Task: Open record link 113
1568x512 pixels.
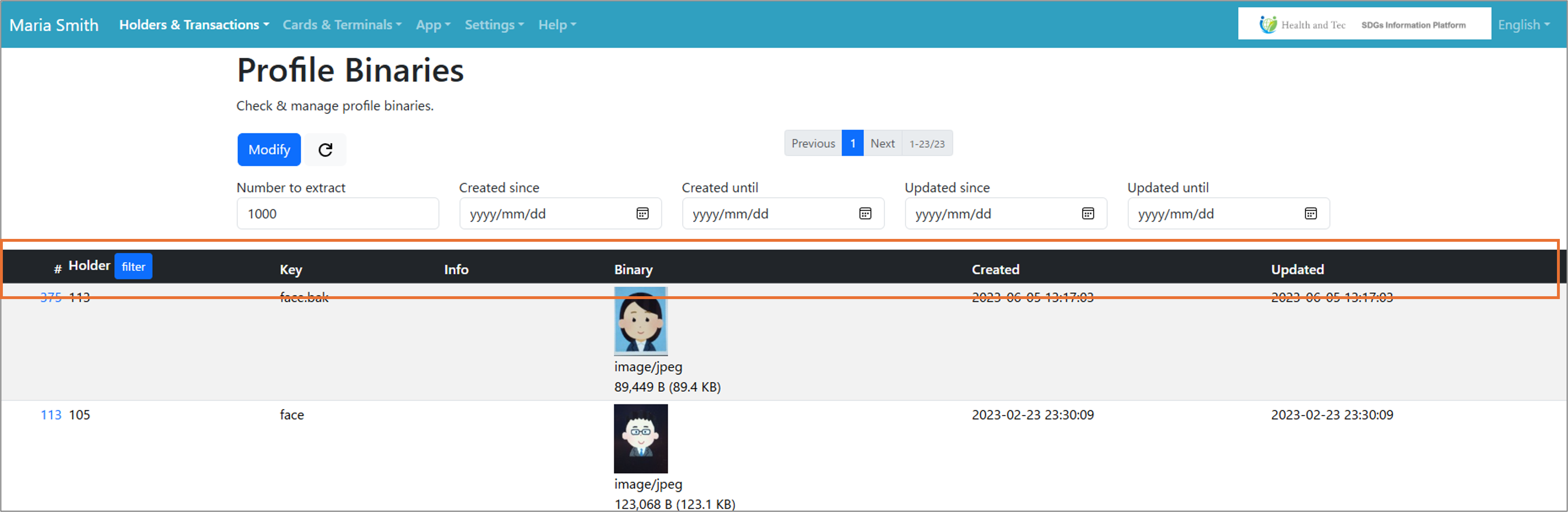Action: pos(51,415)
